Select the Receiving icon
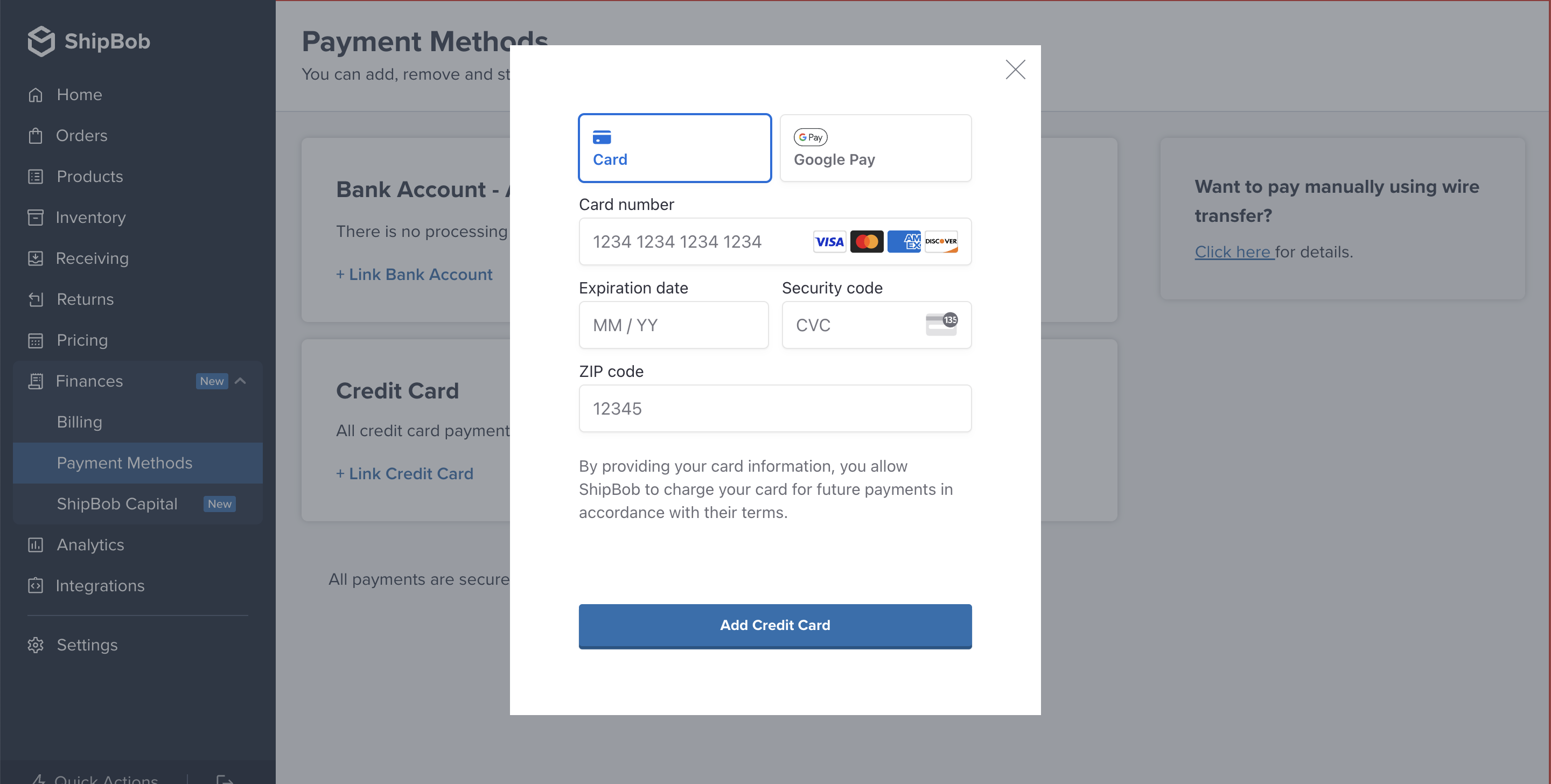 pyautogui.click(x=35, y=258)
